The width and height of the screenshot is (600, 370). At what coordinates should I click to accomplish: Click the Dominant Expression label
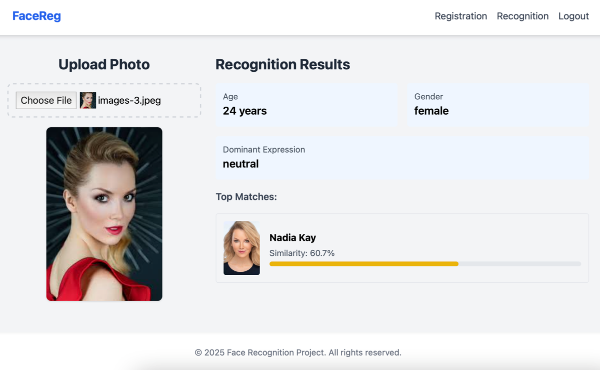pyautogui.click(x=264, y=150)
